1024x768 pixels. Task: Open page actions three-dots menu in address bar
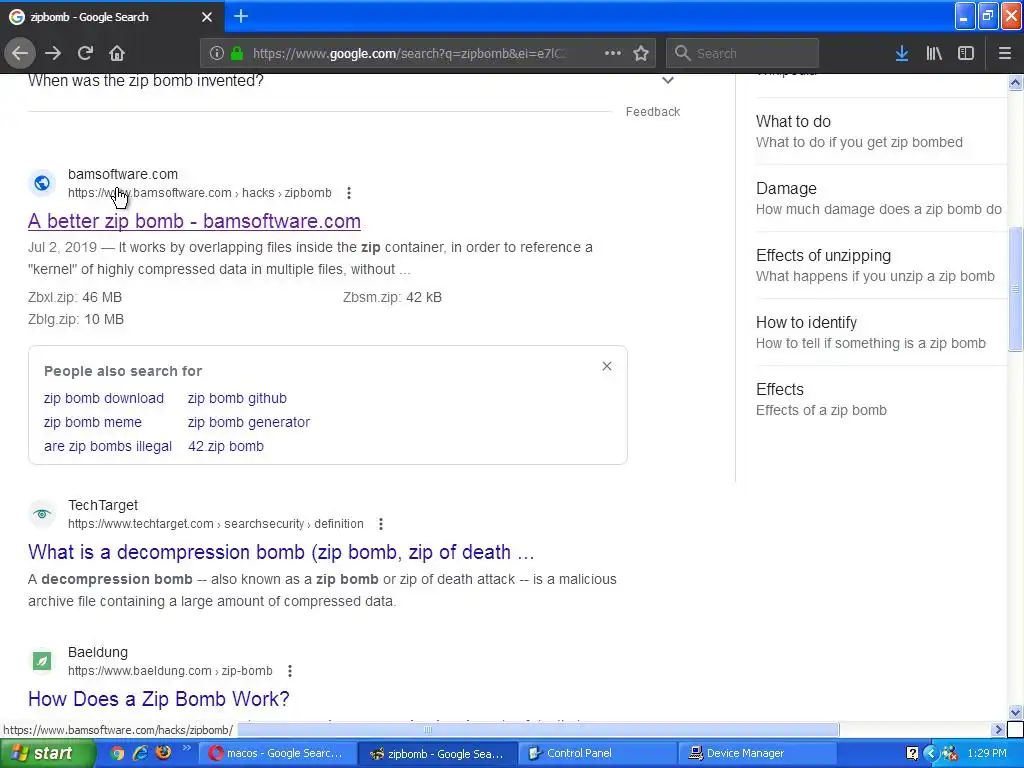click(613, 53)
